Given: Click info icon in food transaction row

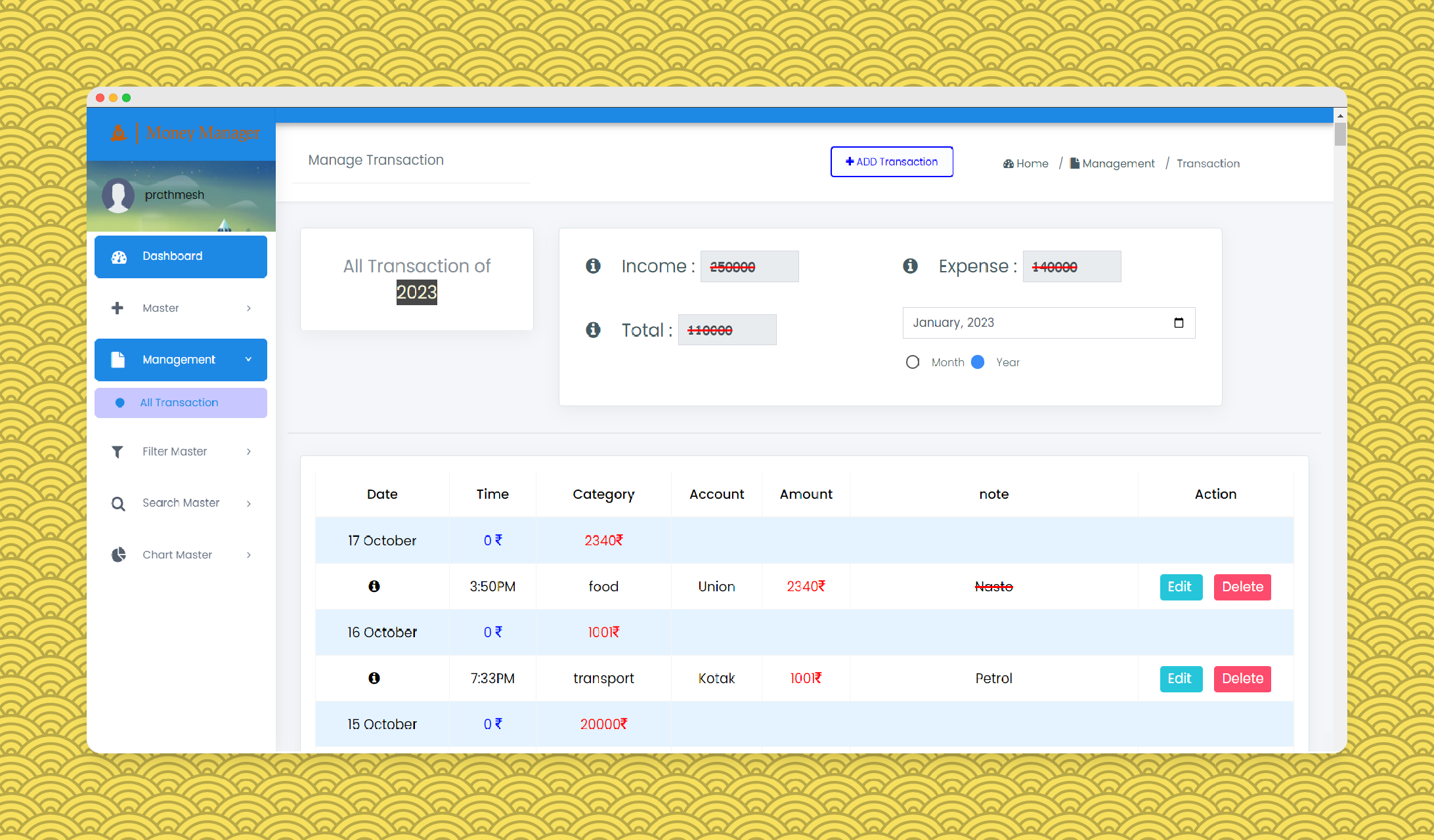Looking at the screenshot, I should 374,586.
